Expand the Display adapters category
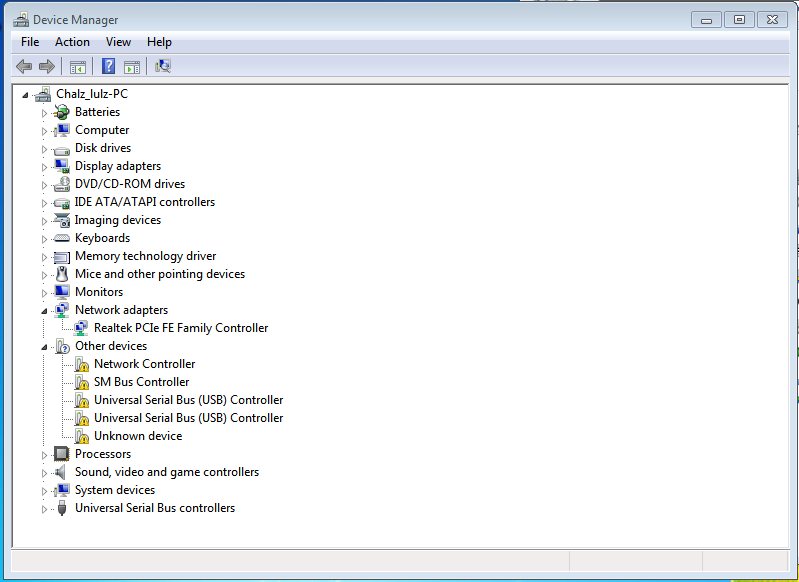This screenshot has width=799, height=582. coord(44,167)
